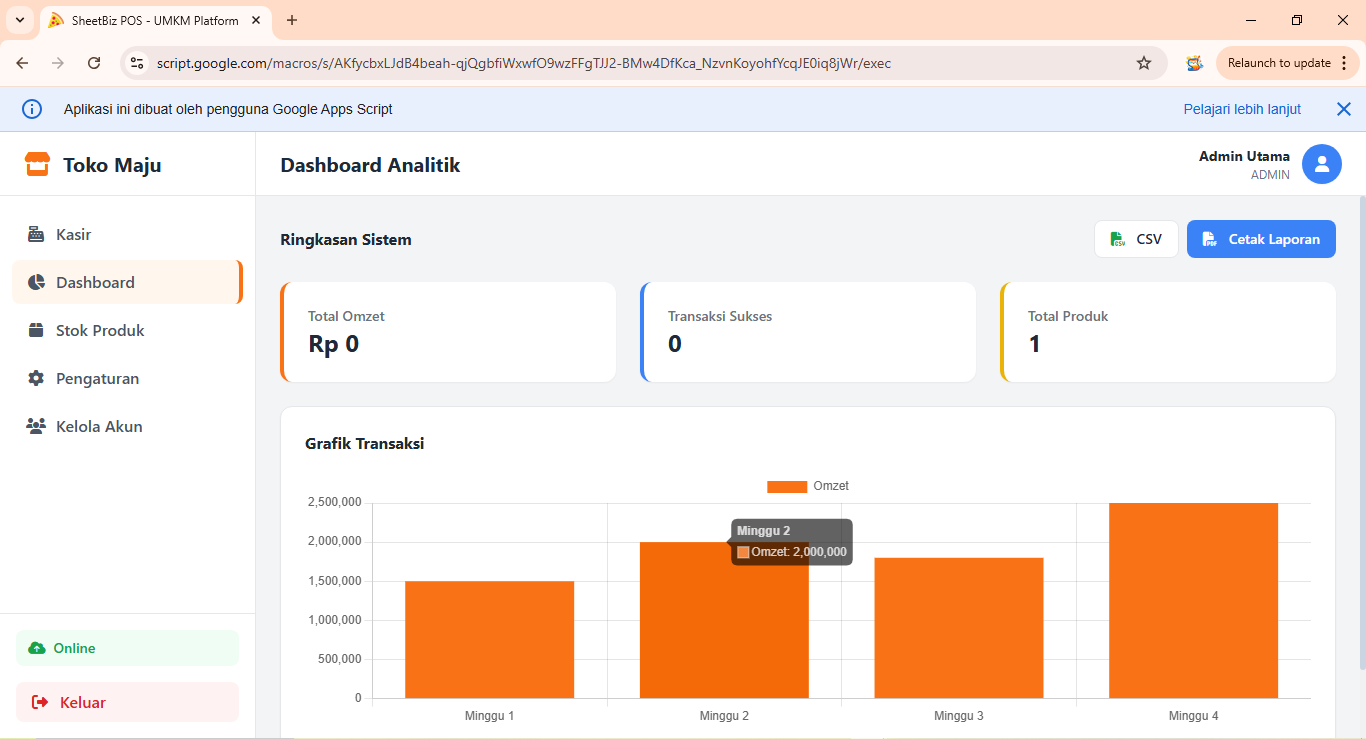
Task: Click the Toko Maju store logo icon
Action: click(x=37, y=165)
